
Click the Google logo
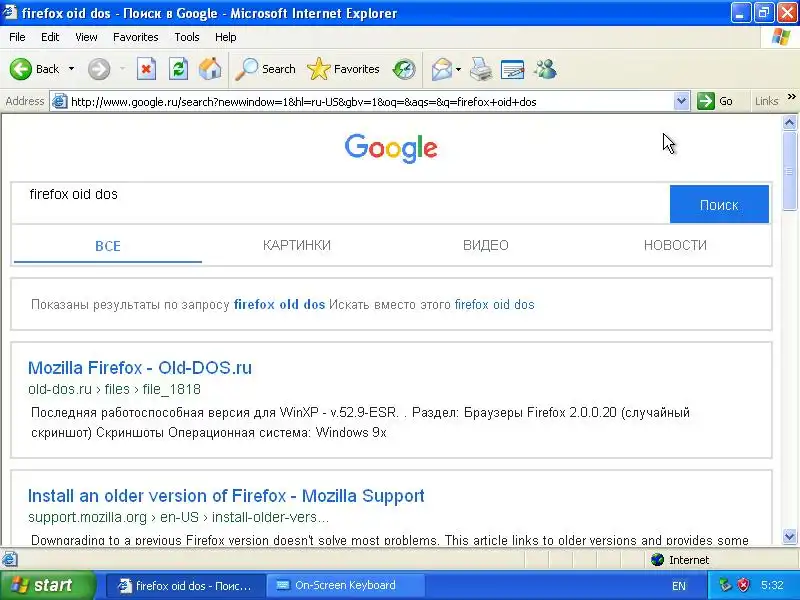click(391, 148)
